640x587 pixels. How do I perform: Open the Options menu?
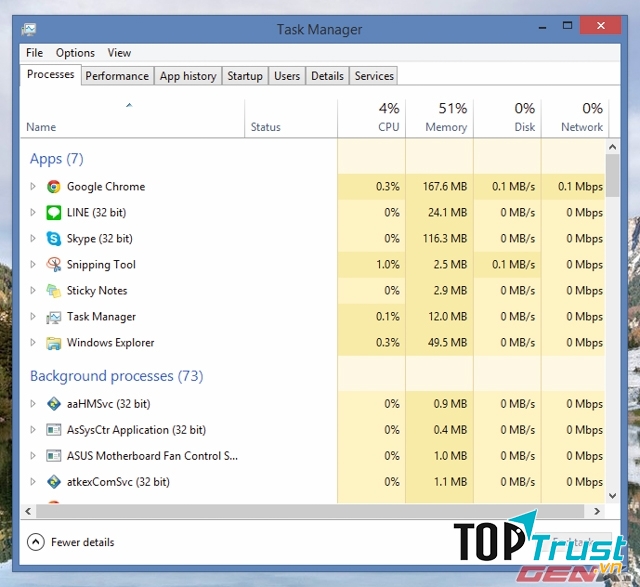point(75,53)
